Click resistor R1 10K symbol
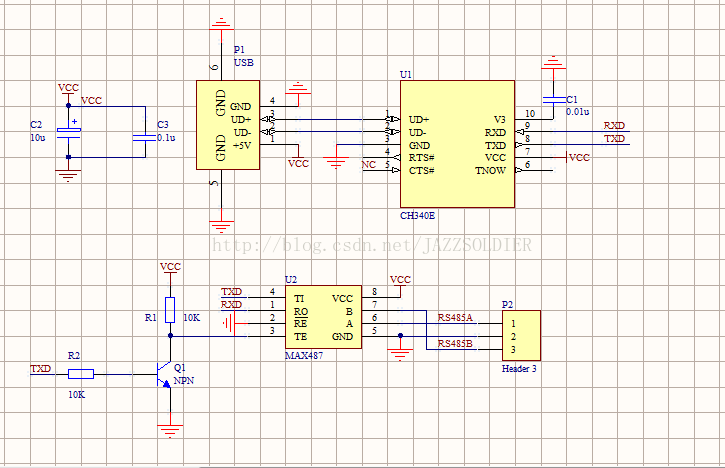The height and width of the screenshot is (468, 725). point(170,310)
